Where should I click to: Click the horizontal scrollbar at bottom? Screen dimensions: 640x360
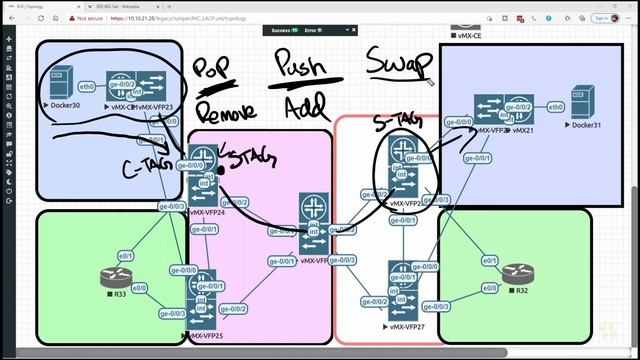click(x=261, y=352)
